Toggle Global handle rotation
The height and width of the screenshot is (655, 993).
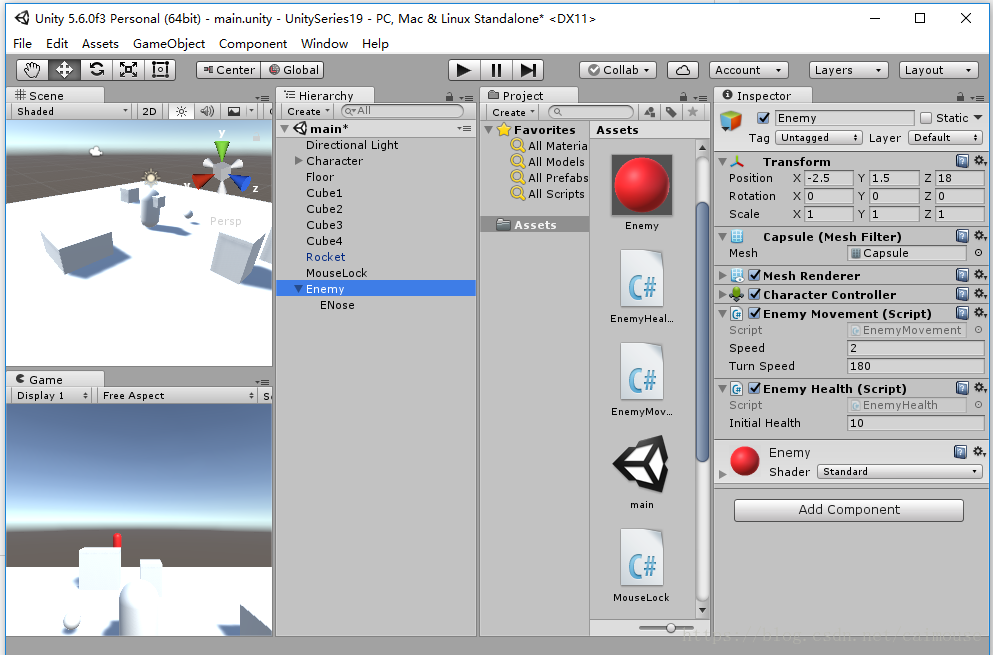coord(294,70)
